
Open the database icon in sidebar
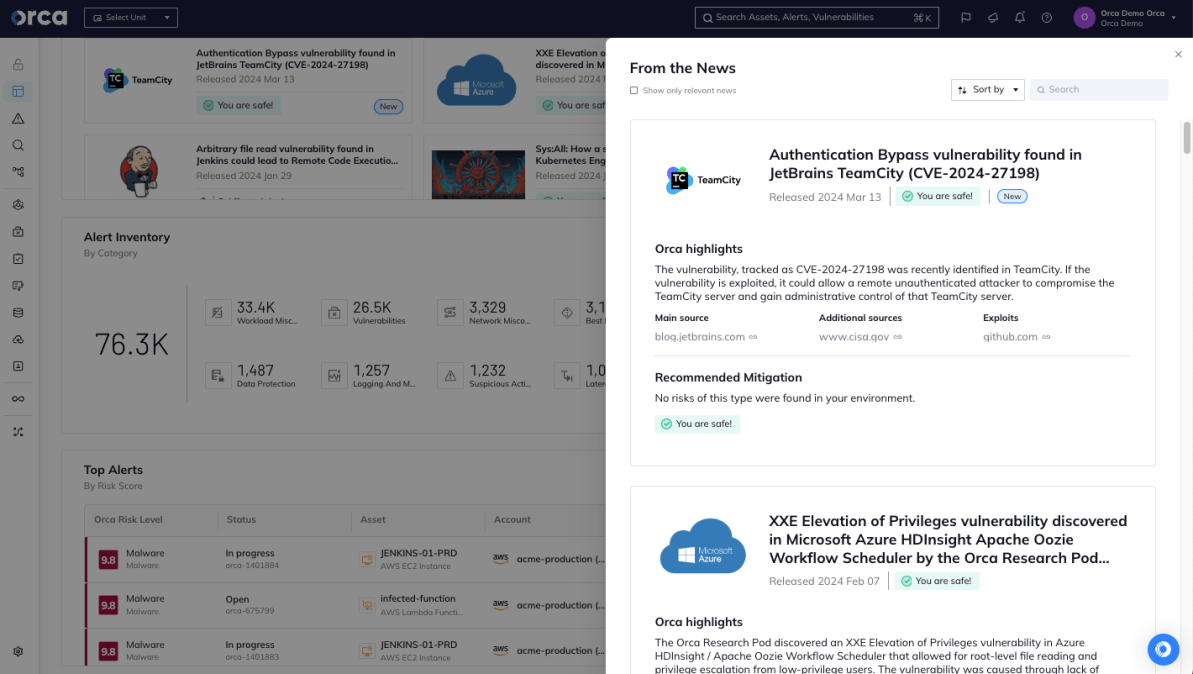pyautogui.click(x=18, y=313)
